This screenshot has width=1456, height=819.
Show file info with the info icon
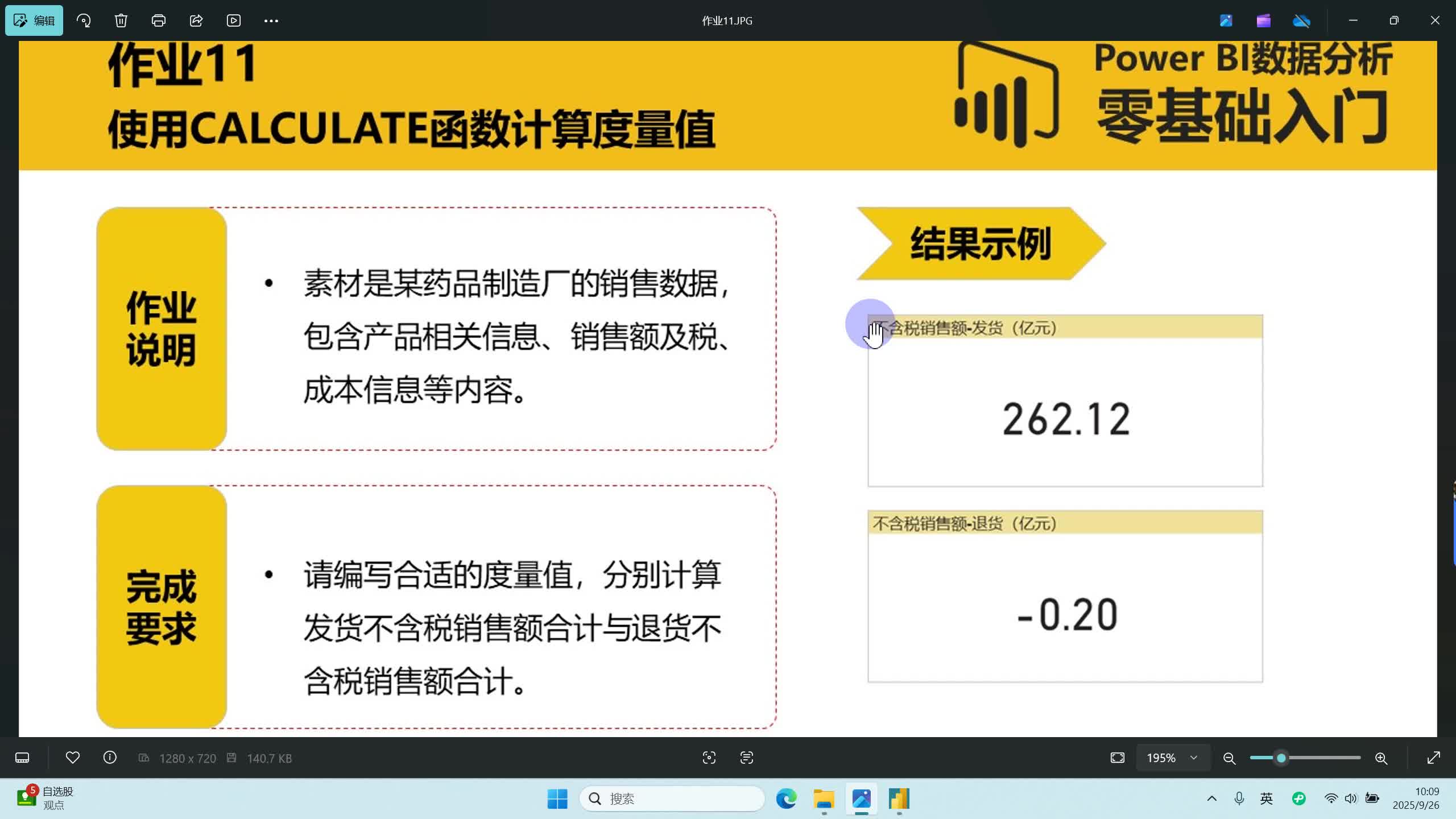coord(110,758)
